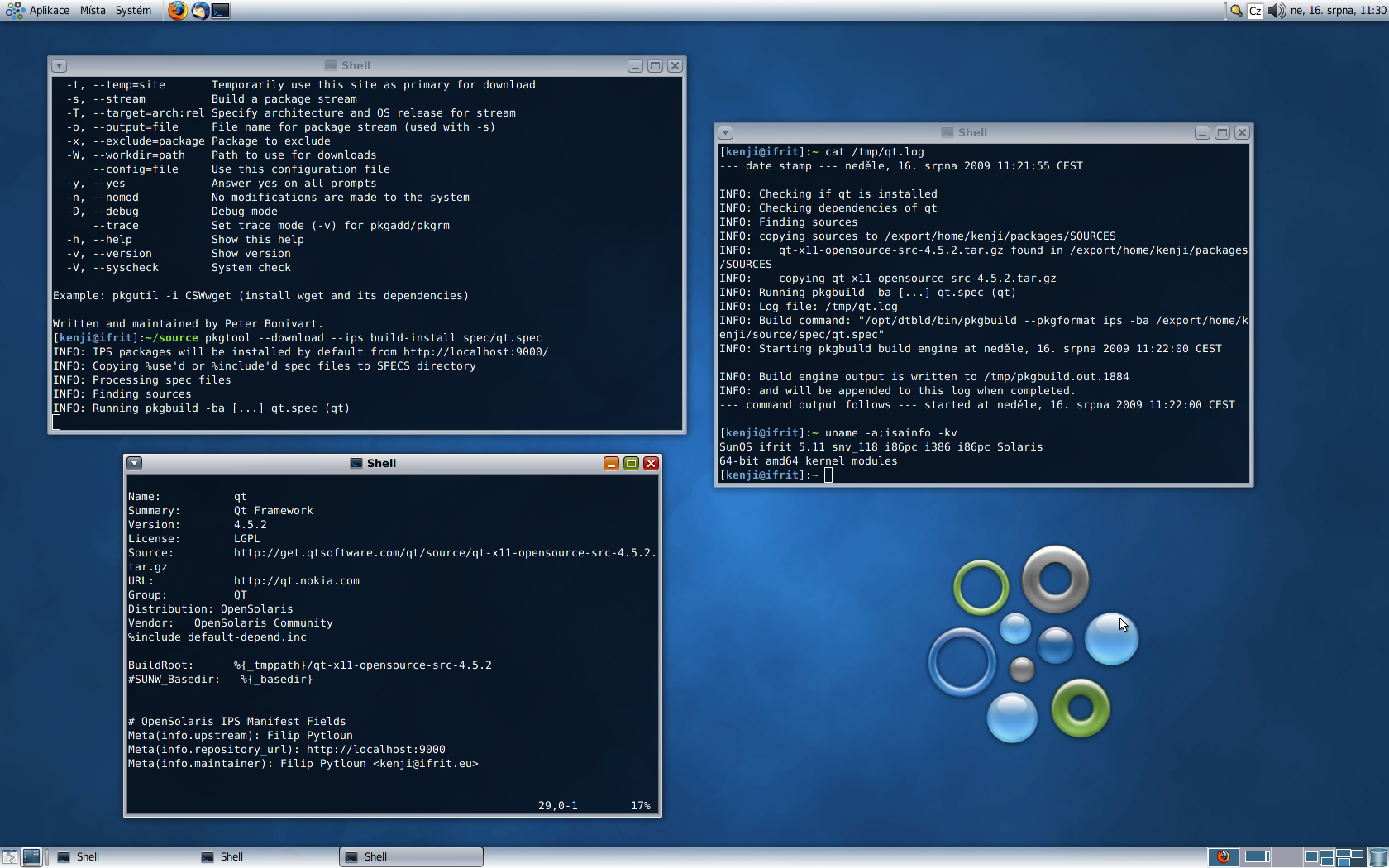Click 'Meta(info.maintainer): Filip Pytloun' line

coord(303,764)
